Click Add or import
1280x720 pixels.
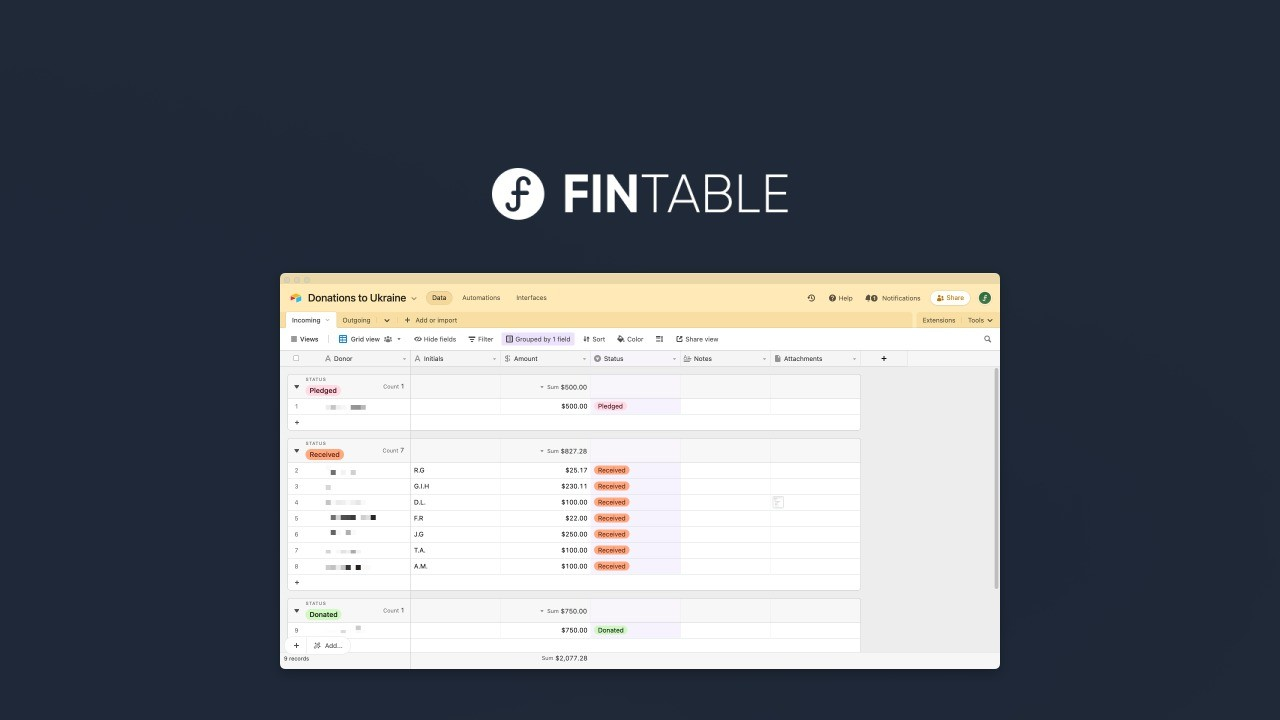coord(431,320)
